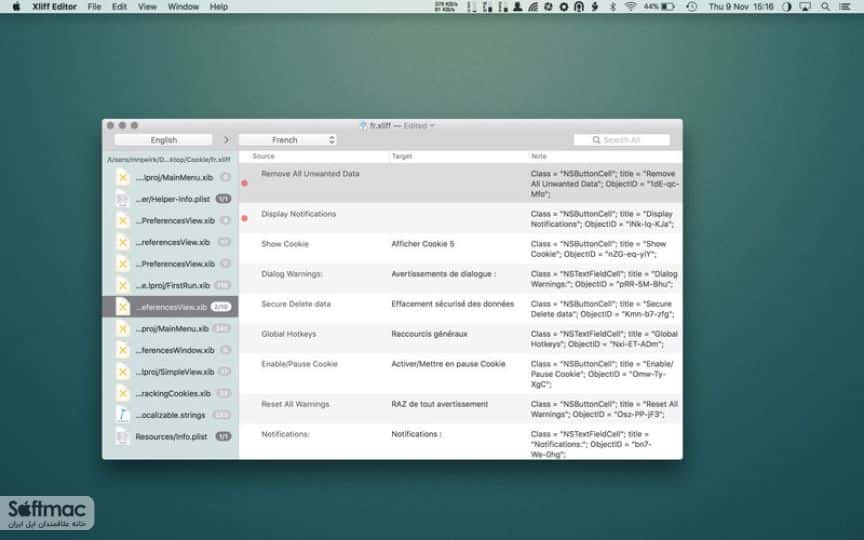Image resolution: width=864 pixels, height=540 pixels.
Task: Select source text Notifications:
Action: [x=285, y=434]
